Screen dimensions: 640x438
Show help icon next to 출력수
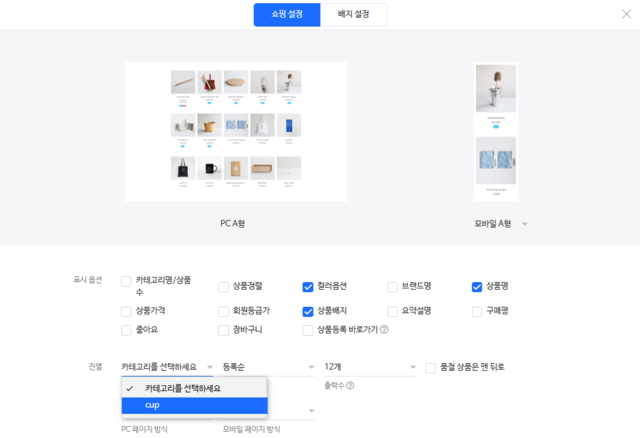(350, 385)
